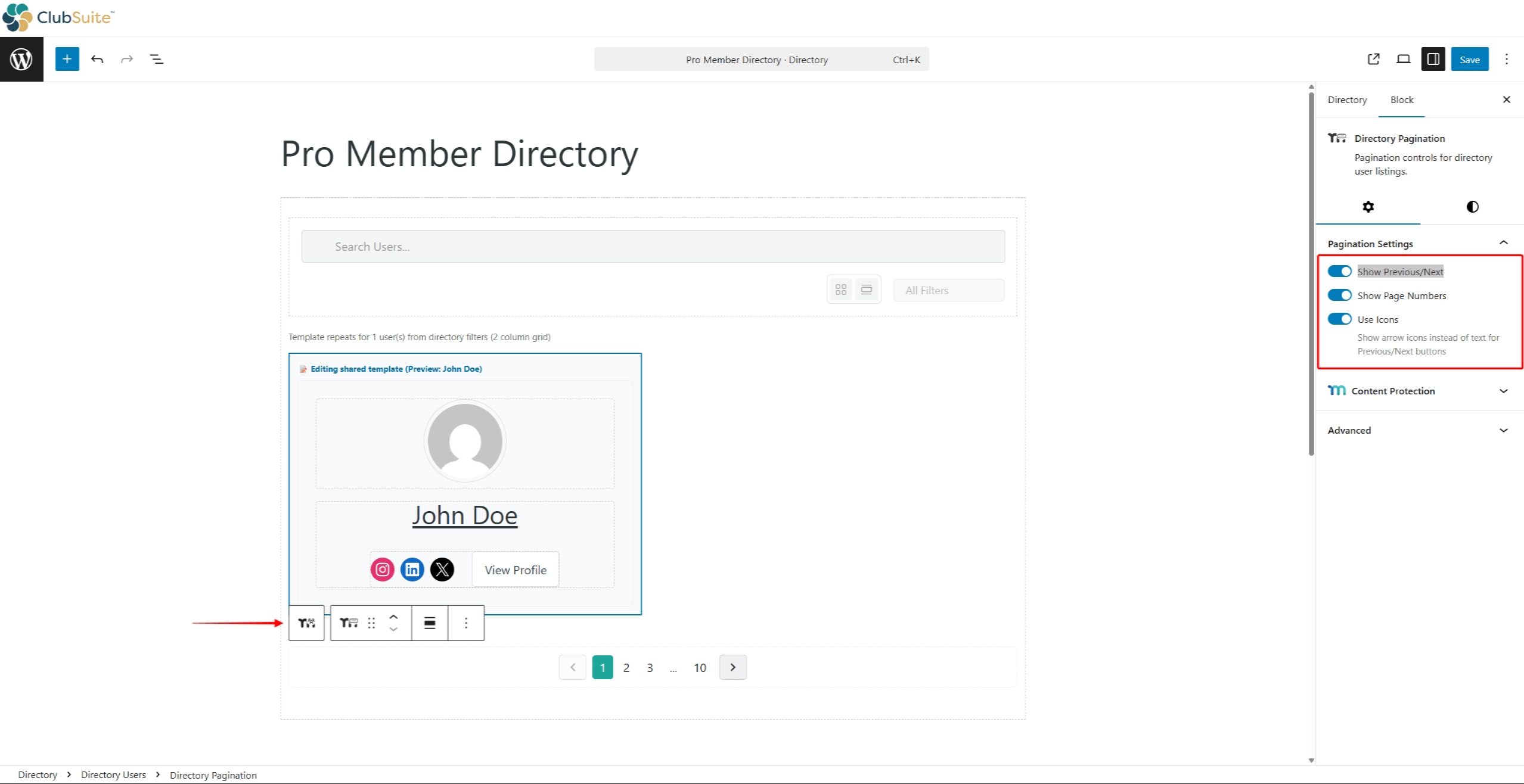Turn off Show Page Numbers
The image size is (1524, 784).
click(1340, 295)
